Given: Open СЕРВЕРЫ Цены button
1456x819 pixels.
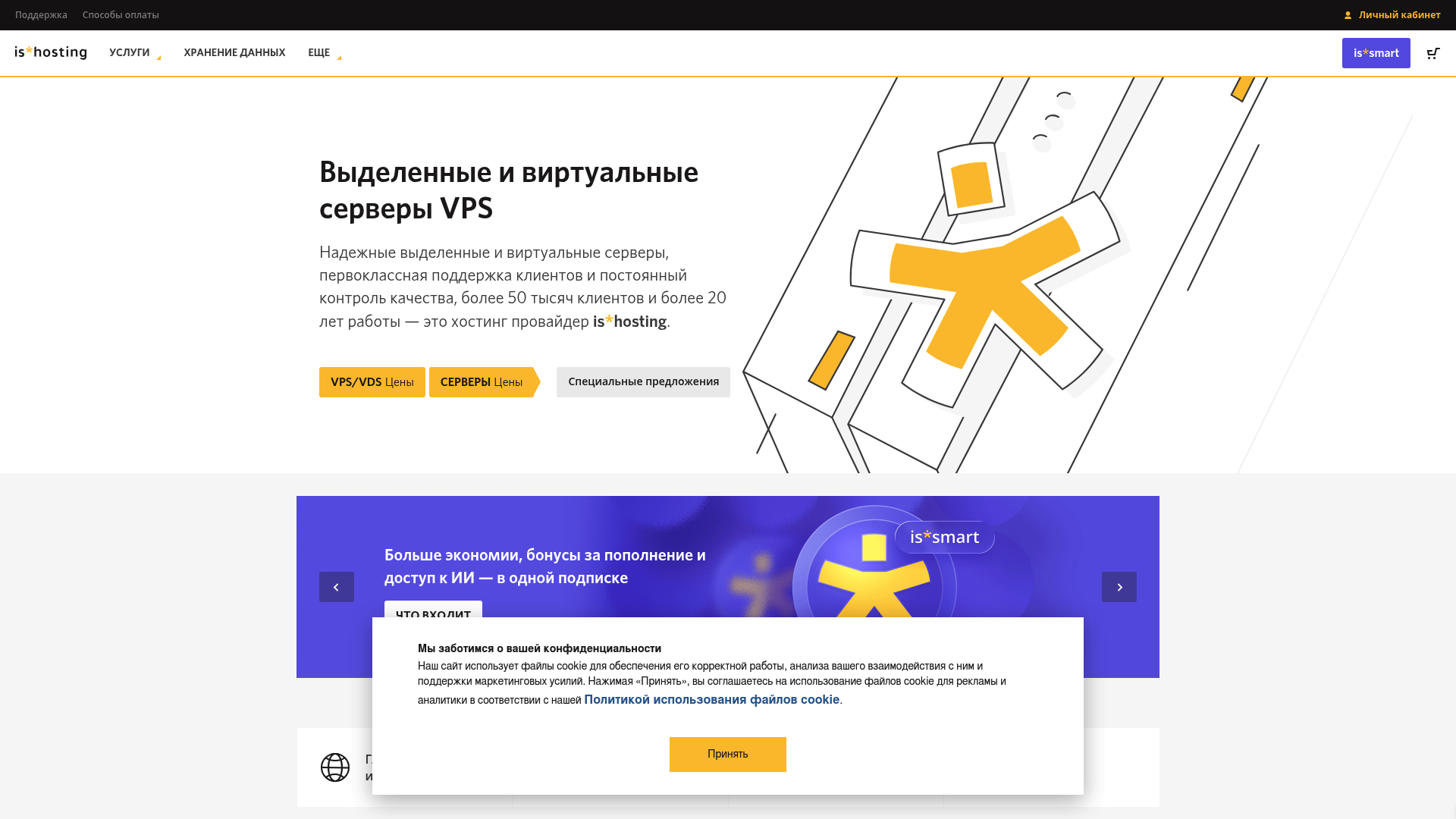Looking at the screenshot, I should [x=485, y=382].
